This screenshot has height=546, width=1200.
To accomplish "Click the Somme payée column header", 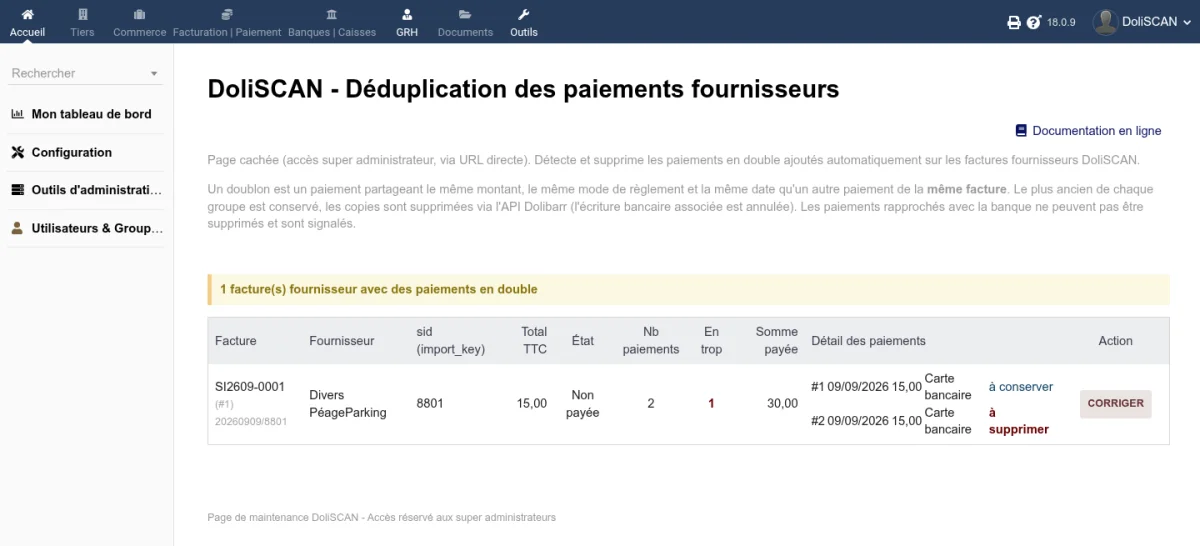I will pyautogui.click(x=777, y=341).
